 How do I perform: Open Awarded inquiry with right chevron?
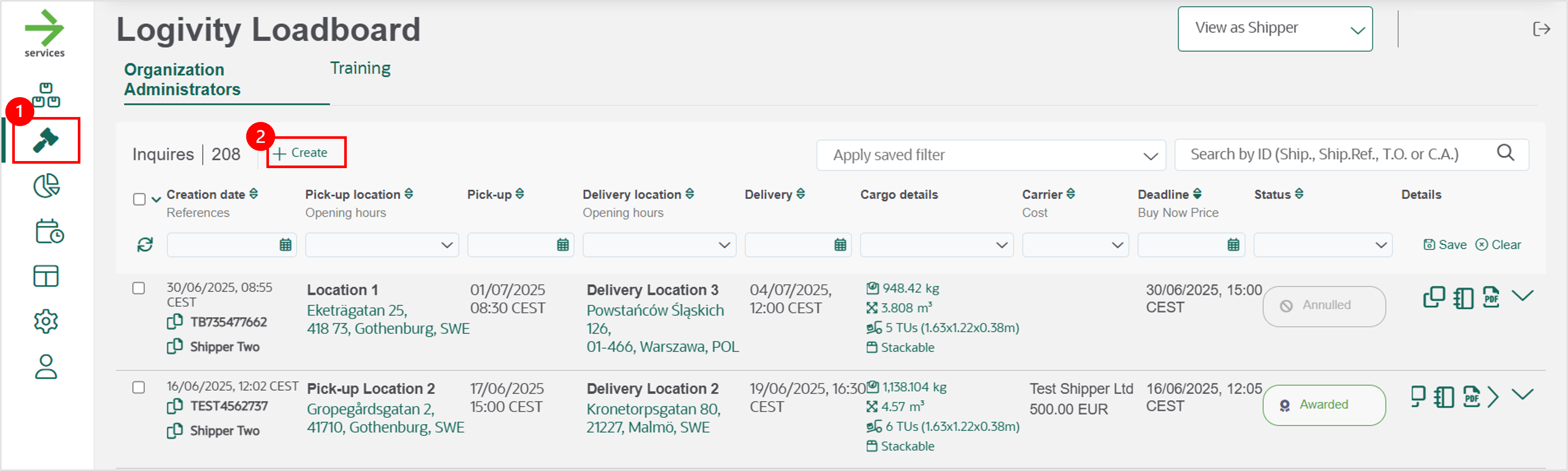point(1493,397)
